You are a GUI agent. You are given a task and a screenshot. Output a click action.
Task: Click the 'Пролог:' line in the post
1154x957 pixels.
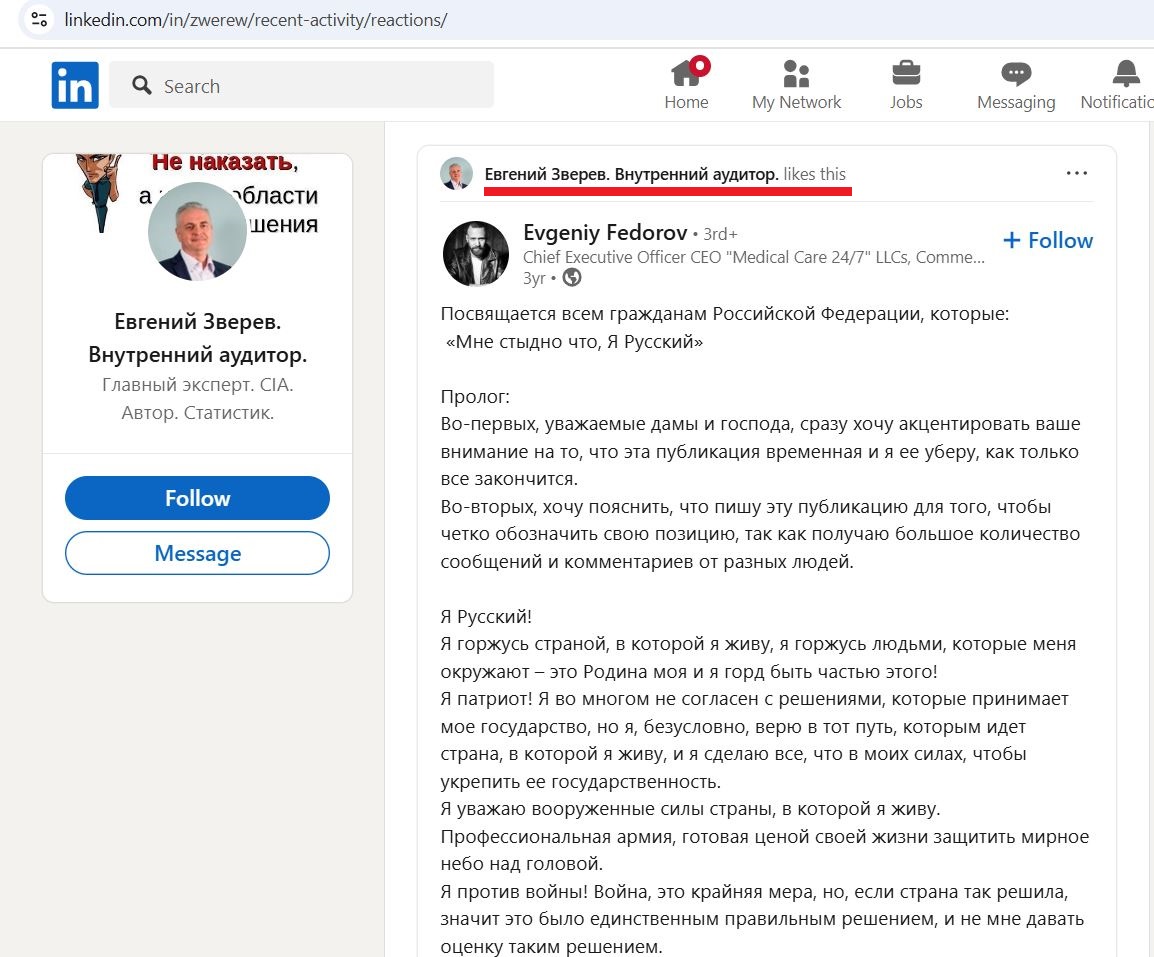[475, 397]
